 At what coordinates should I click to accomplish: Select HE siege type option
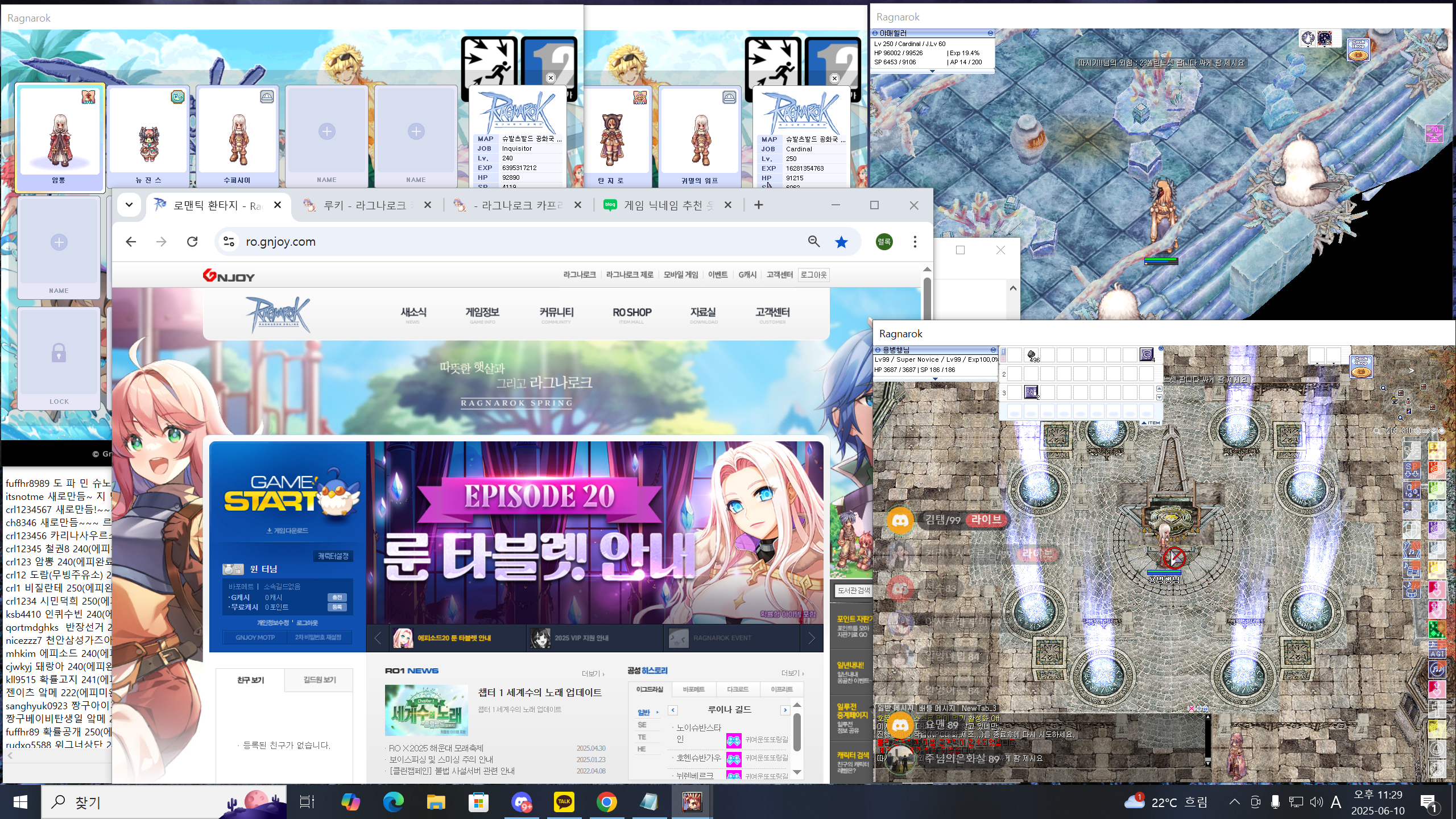642,749
